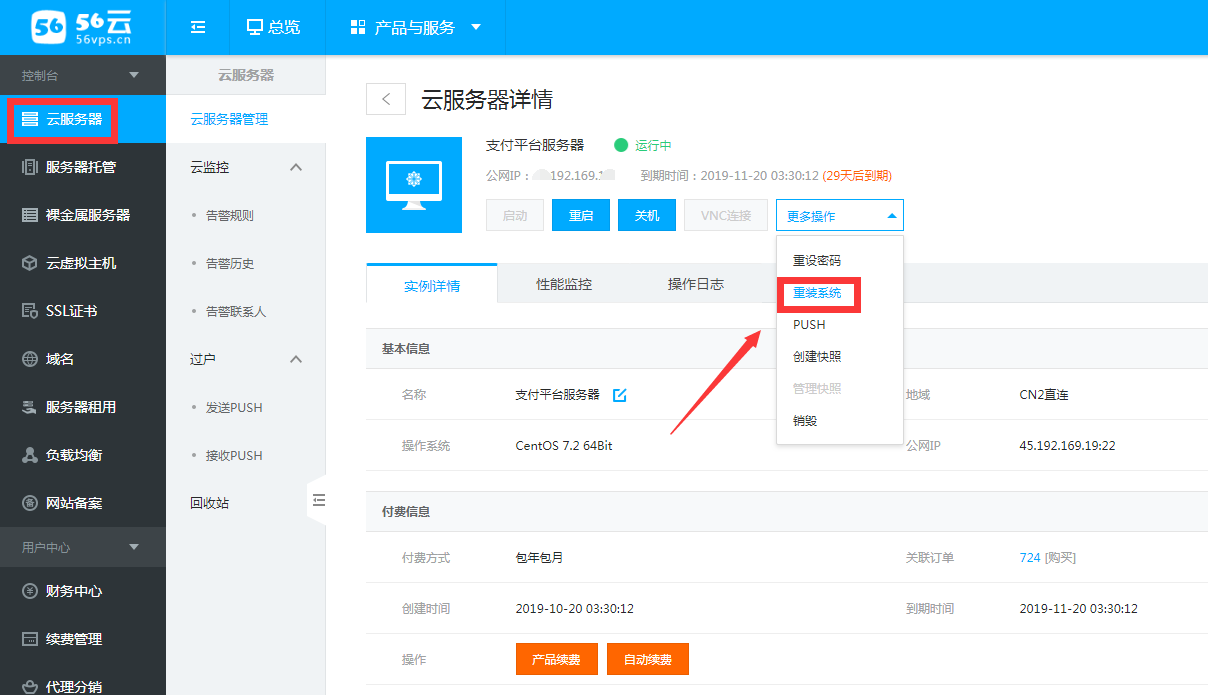1208x695 pixels.
Task: Open 服务器托管 in the sidebar
Action: click(x=80, y=167)
